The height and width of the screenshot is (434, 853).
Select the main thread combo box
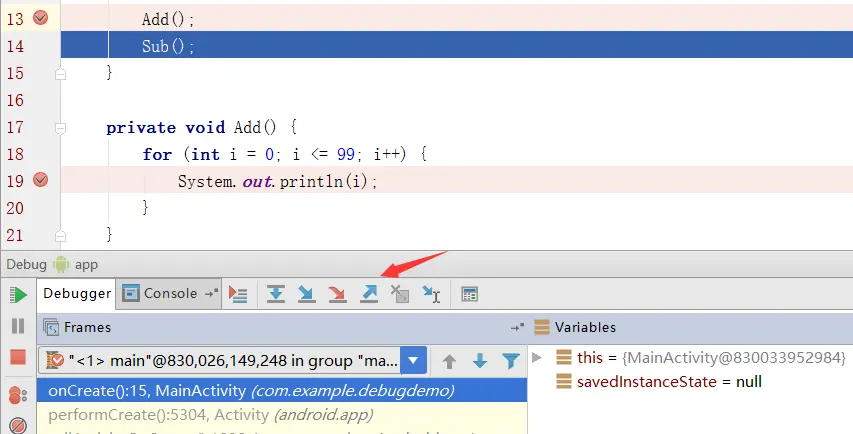(232, 360)
